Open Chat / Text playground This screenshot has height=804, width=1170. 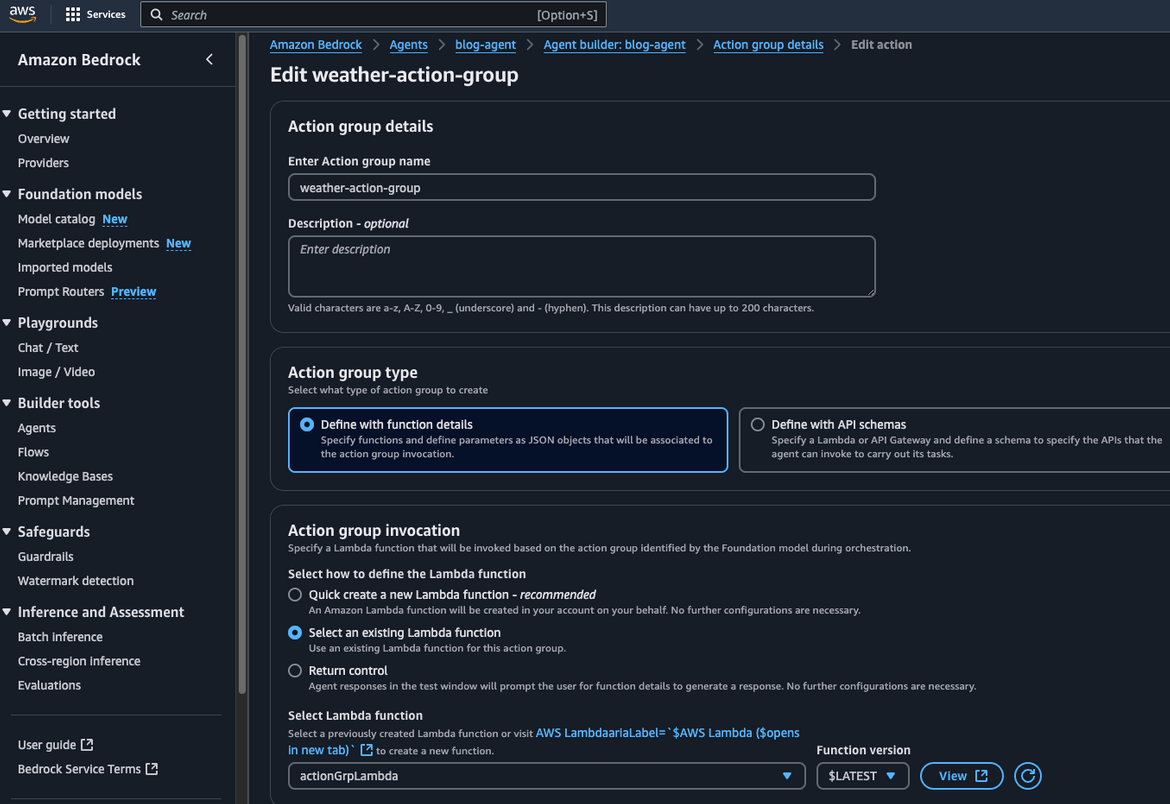click(x=48, y=348)
